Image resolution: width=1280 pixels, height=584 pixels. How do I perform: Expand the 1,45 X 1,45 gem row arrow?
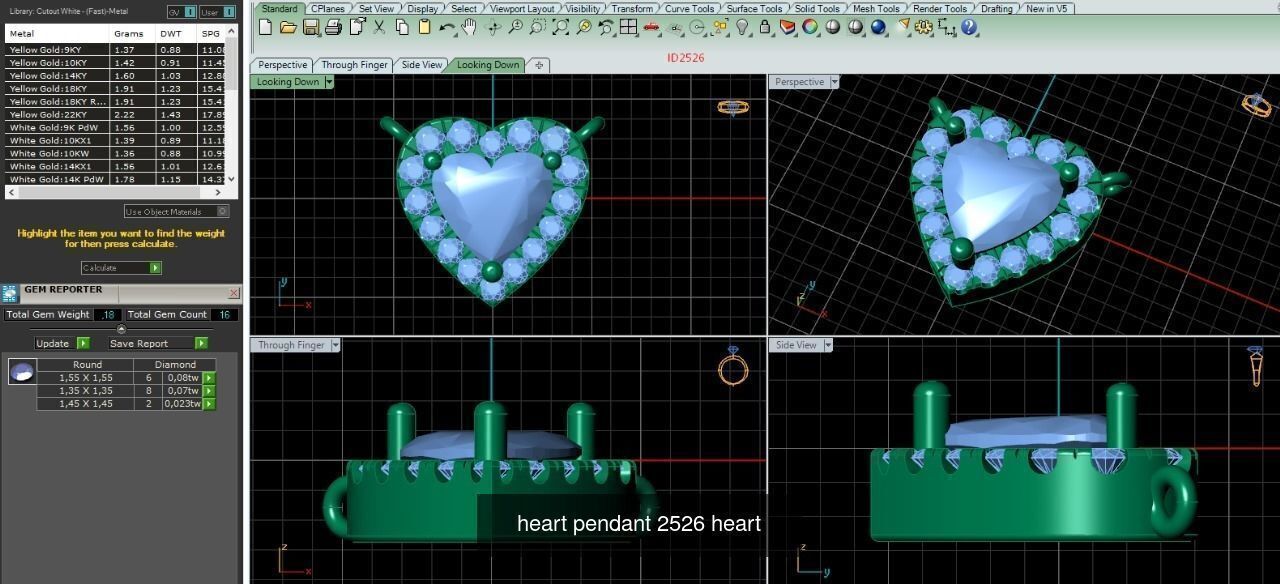pyautogui.click(x=209, y=404)
